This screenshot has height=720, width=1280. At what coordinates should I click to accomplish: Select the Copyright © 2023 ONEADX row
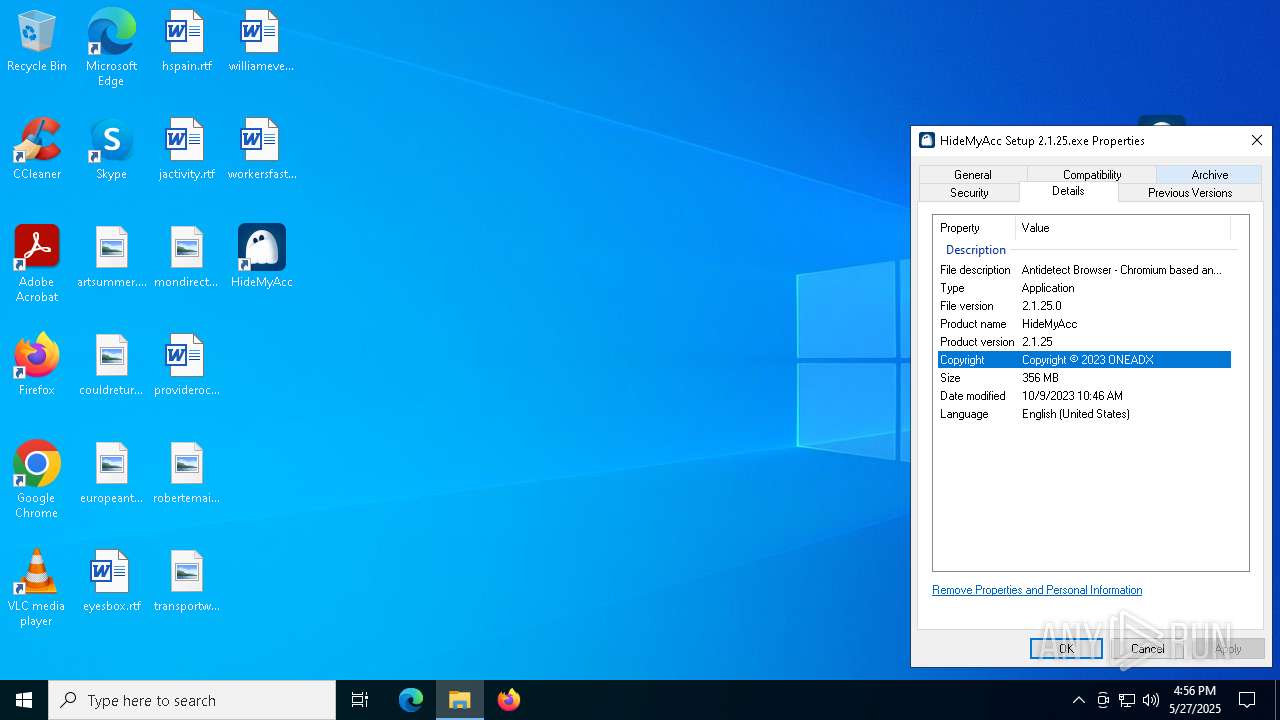point(1084,360)
